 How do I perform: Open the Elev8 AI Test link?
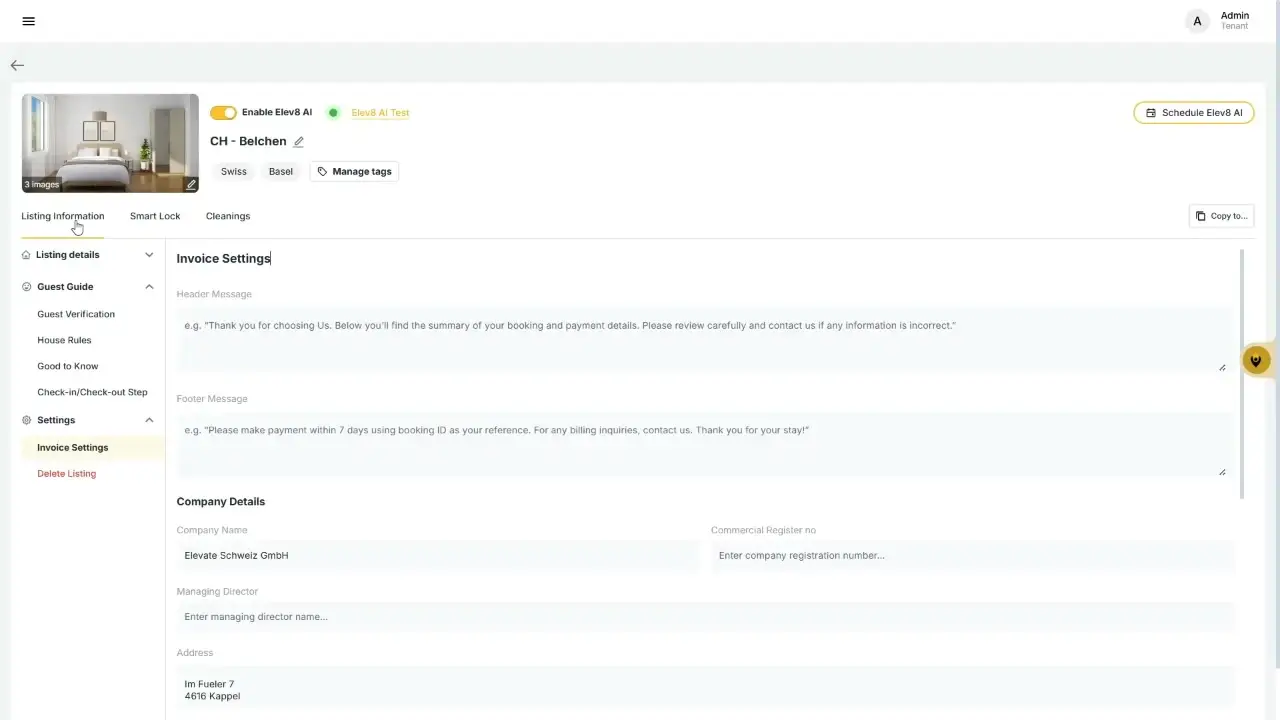click(x=380, y=113)
